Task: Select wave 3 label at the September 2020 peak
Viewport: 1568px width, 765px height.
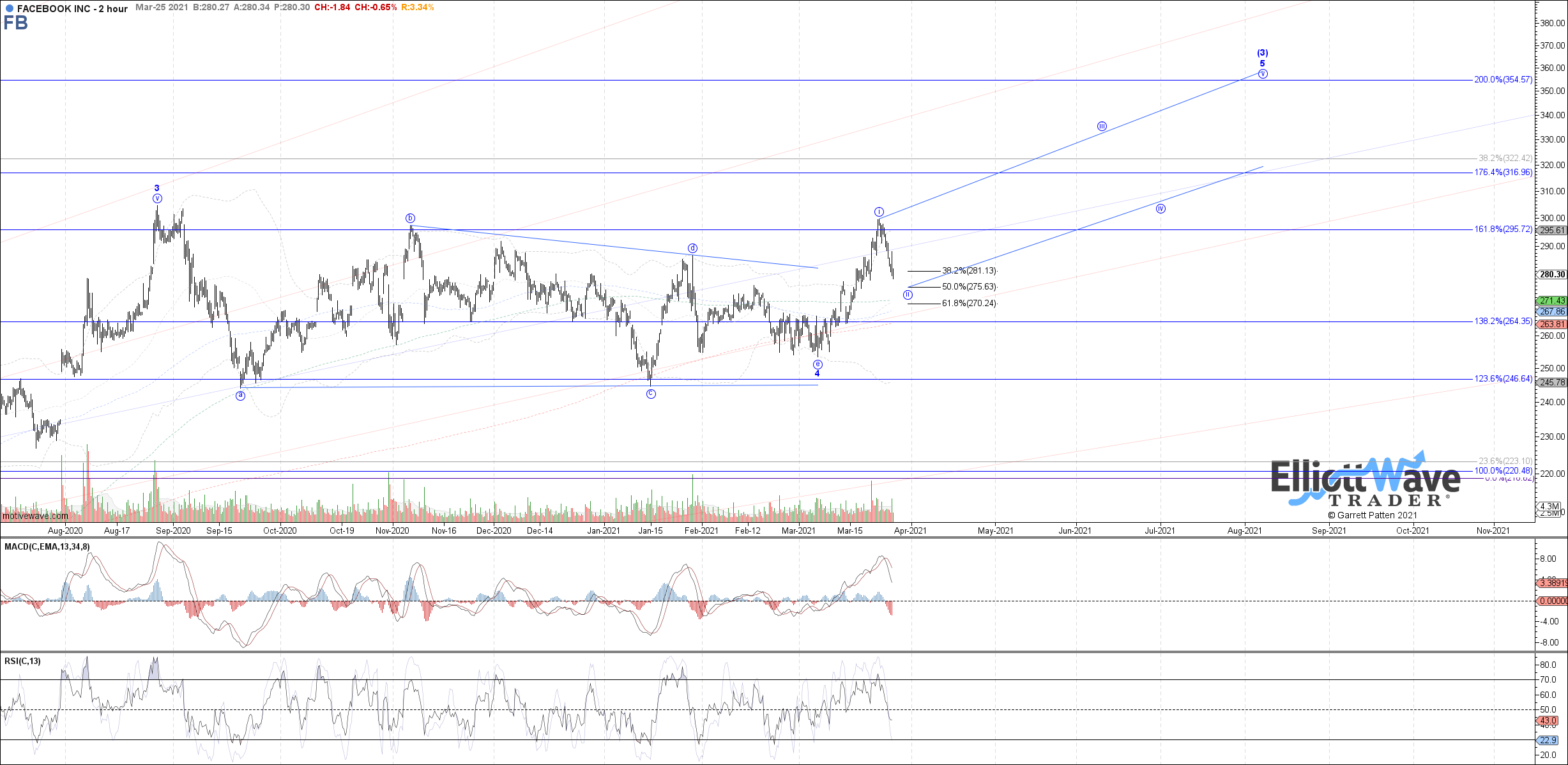Action: coord(157,188)
